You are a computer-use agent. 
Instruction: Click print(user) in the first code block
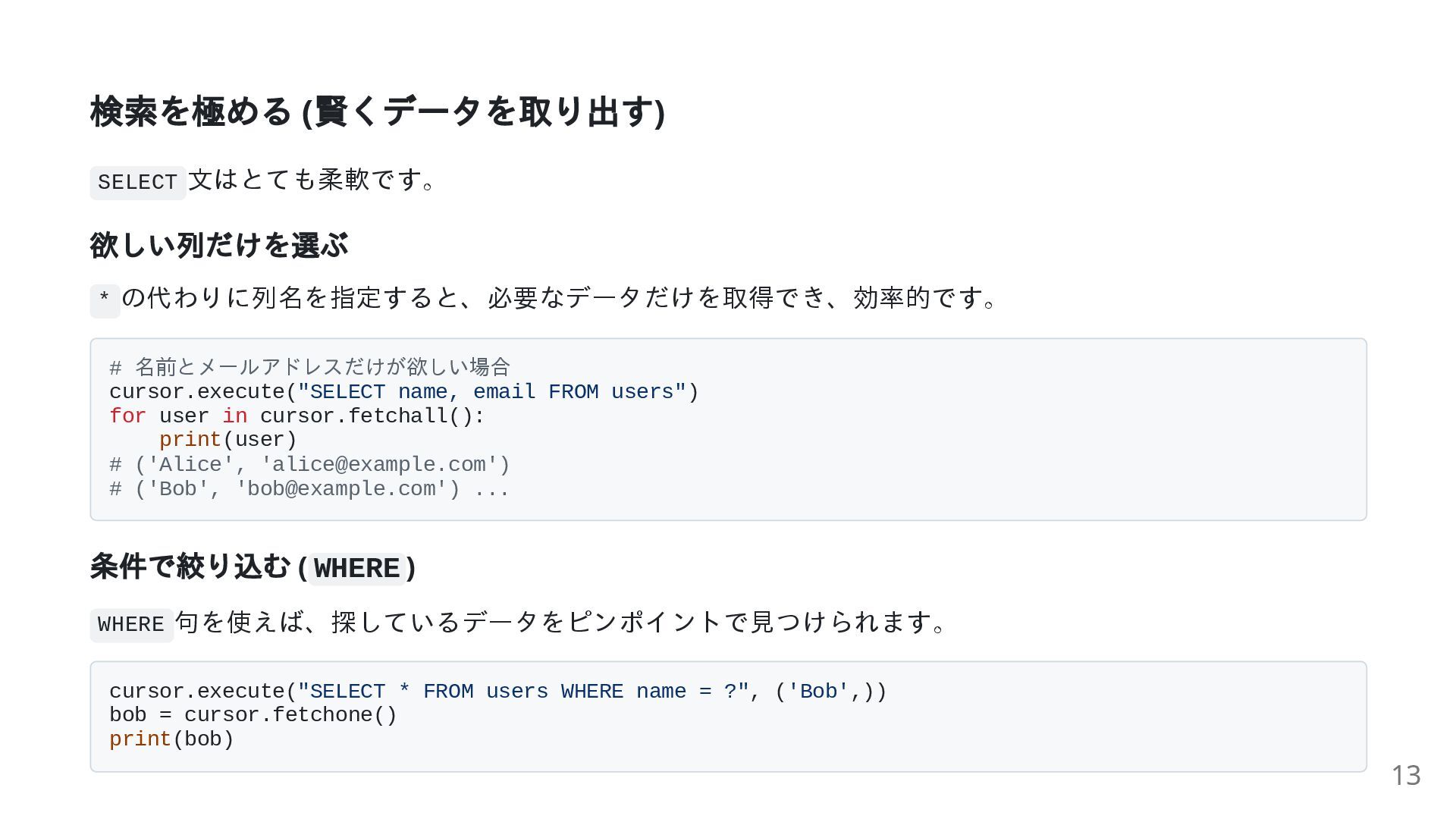(227, 440)
